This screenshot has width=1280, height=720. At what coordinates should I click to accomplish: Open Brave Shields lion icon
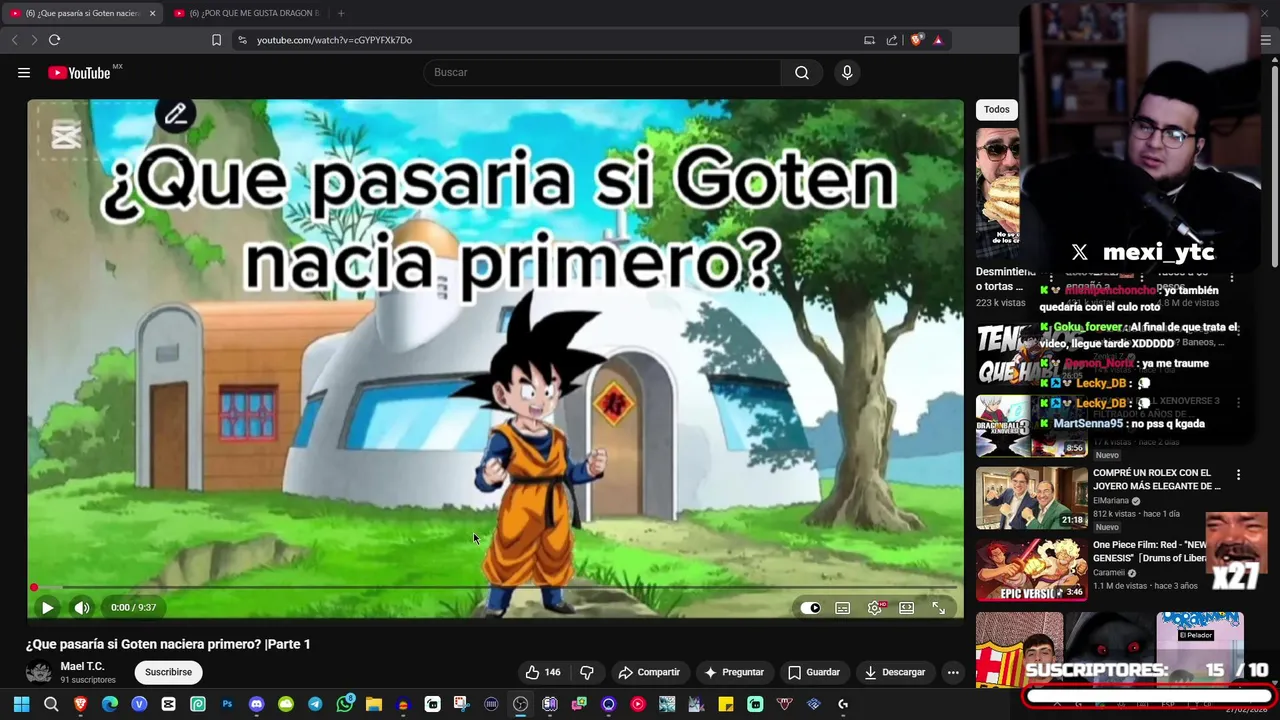[x=916, y=40]
